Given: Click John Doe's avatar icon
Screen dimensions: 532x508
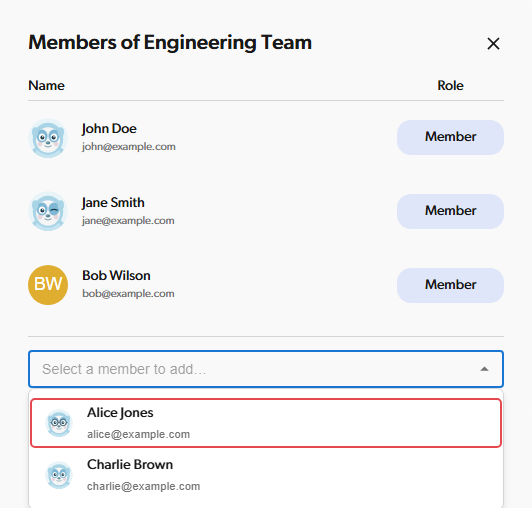Looking at the screenshot, I should [x=48, y=138].
